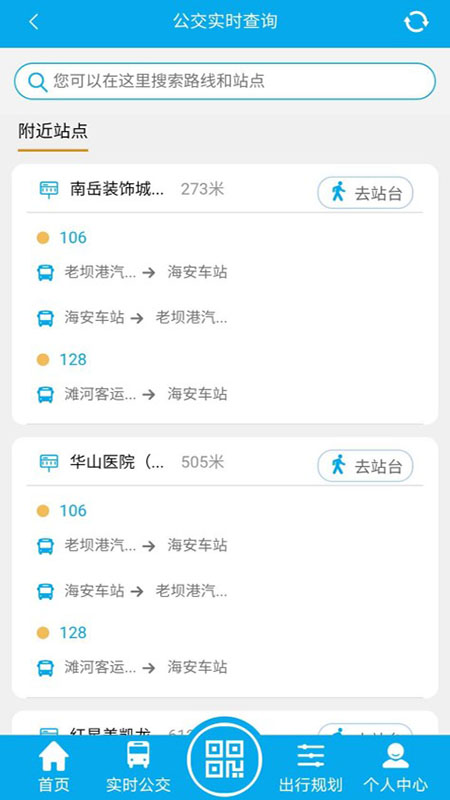Open 华山医院 station name at 505米
Image resolution: width=450 pixels, height=800 pixels.
[x=117, y=462]
